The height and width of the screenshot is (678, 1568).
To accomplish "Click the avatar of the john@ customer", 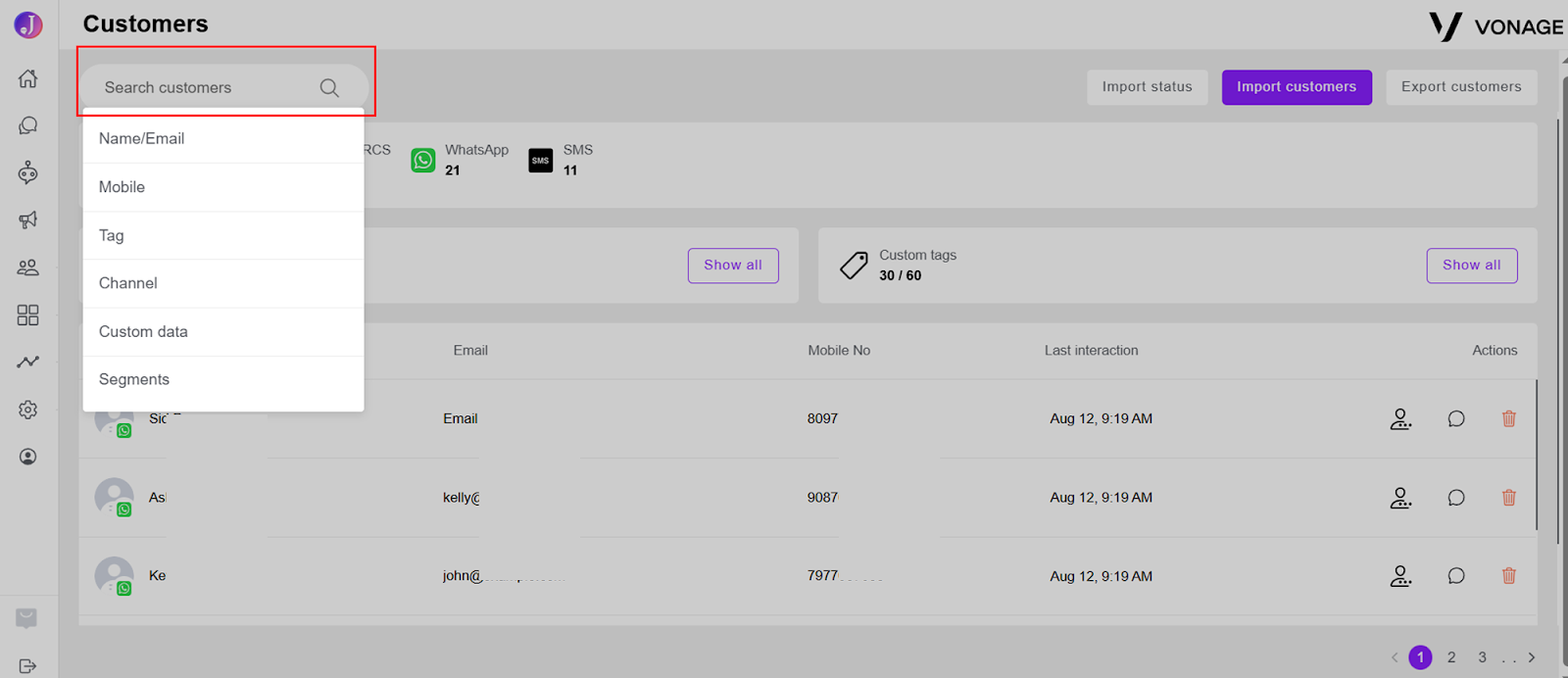I will click(114, 576).
